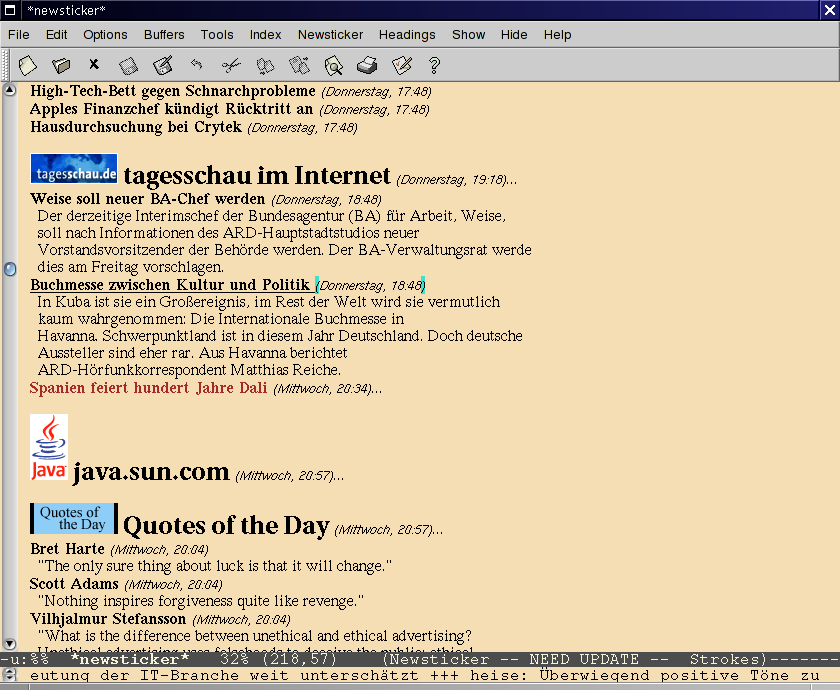
Task: Click the New file toolbar icon
Action: [x=28, y=66]
